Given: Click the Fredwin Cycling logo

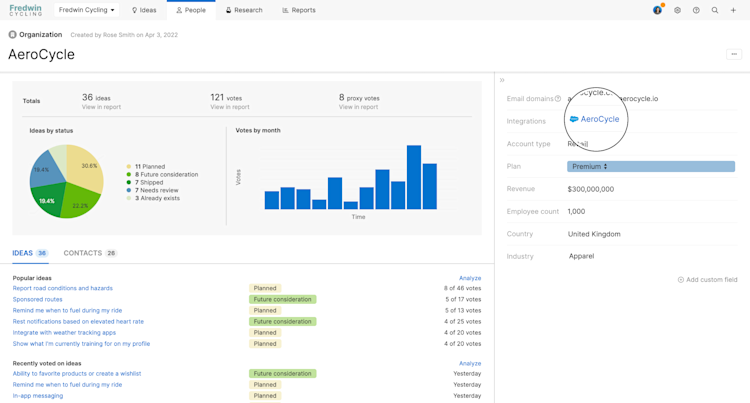Looking at the screenshot, I should coord(25,10).
